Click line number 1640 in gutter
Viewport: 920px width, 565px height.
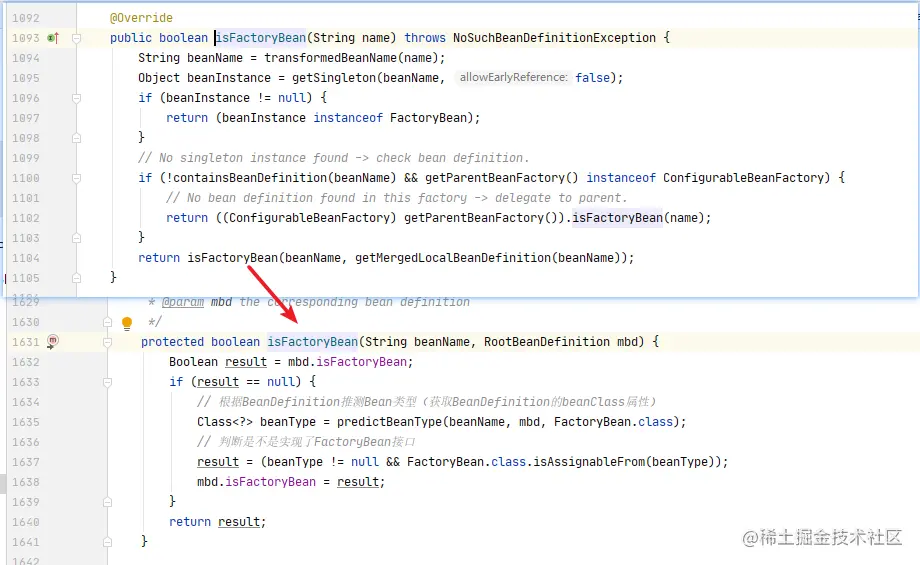click(x=26, y=522)
